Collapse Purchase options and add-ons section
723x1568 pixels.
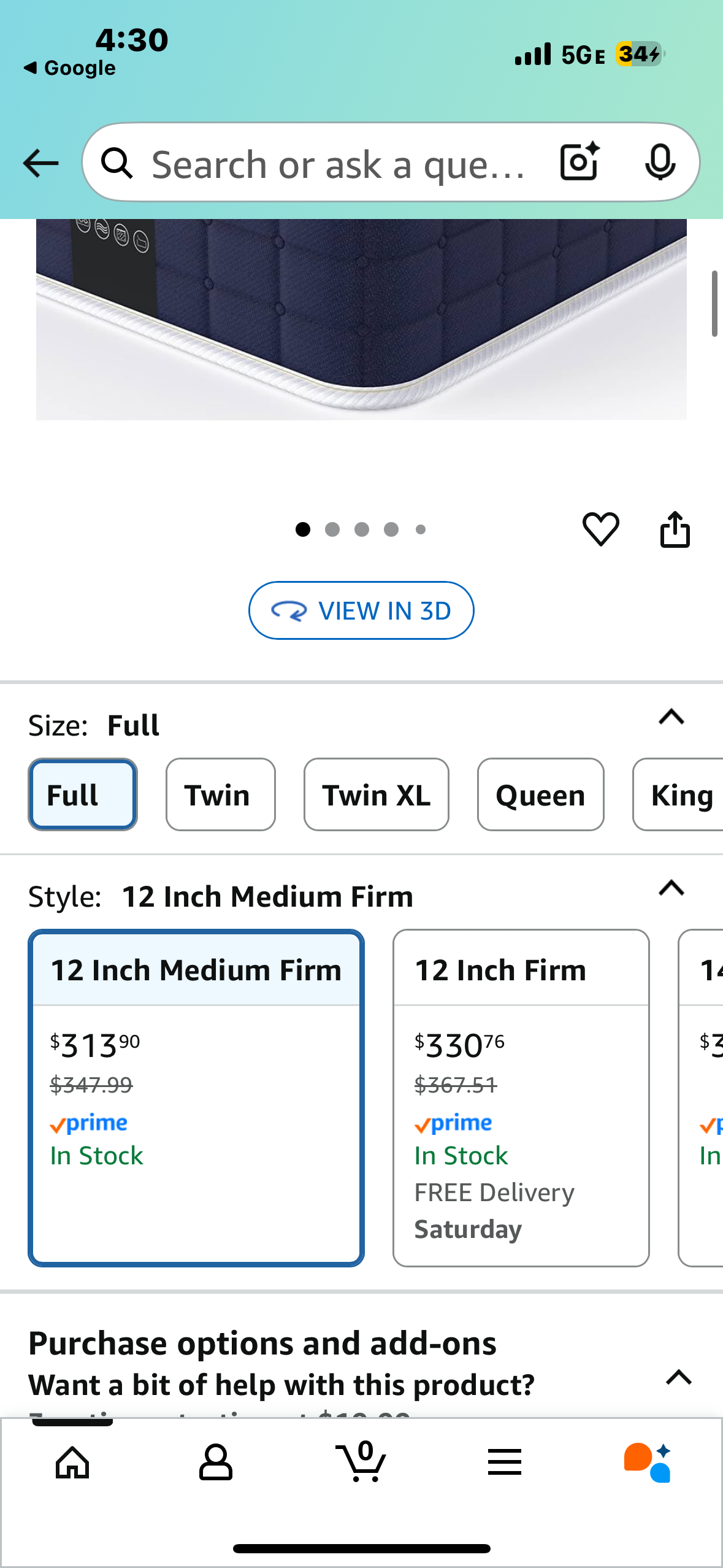678,1378
